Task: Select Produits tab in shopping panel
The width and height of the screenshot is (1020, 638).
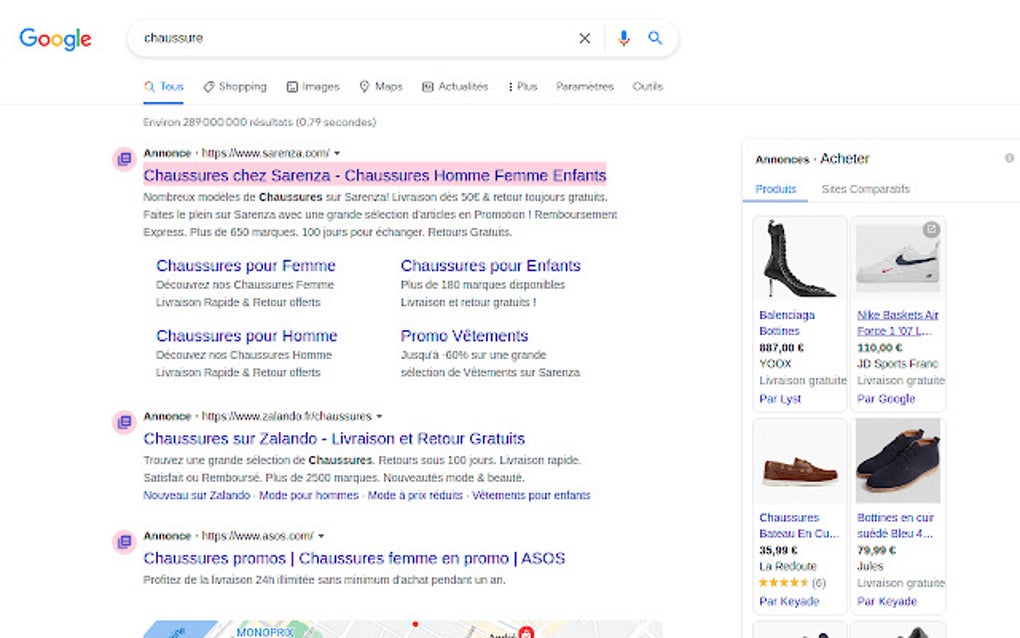Action: [775, 189]
